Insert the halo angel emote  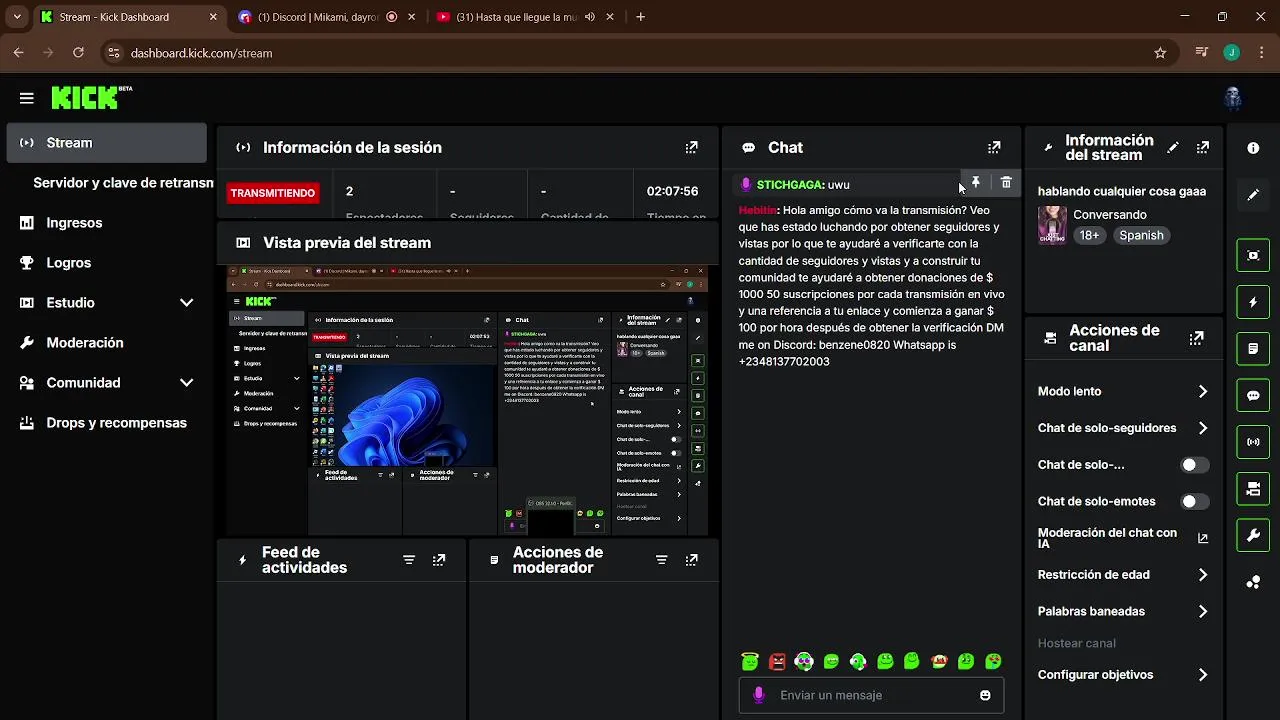[x=750, y=661]
